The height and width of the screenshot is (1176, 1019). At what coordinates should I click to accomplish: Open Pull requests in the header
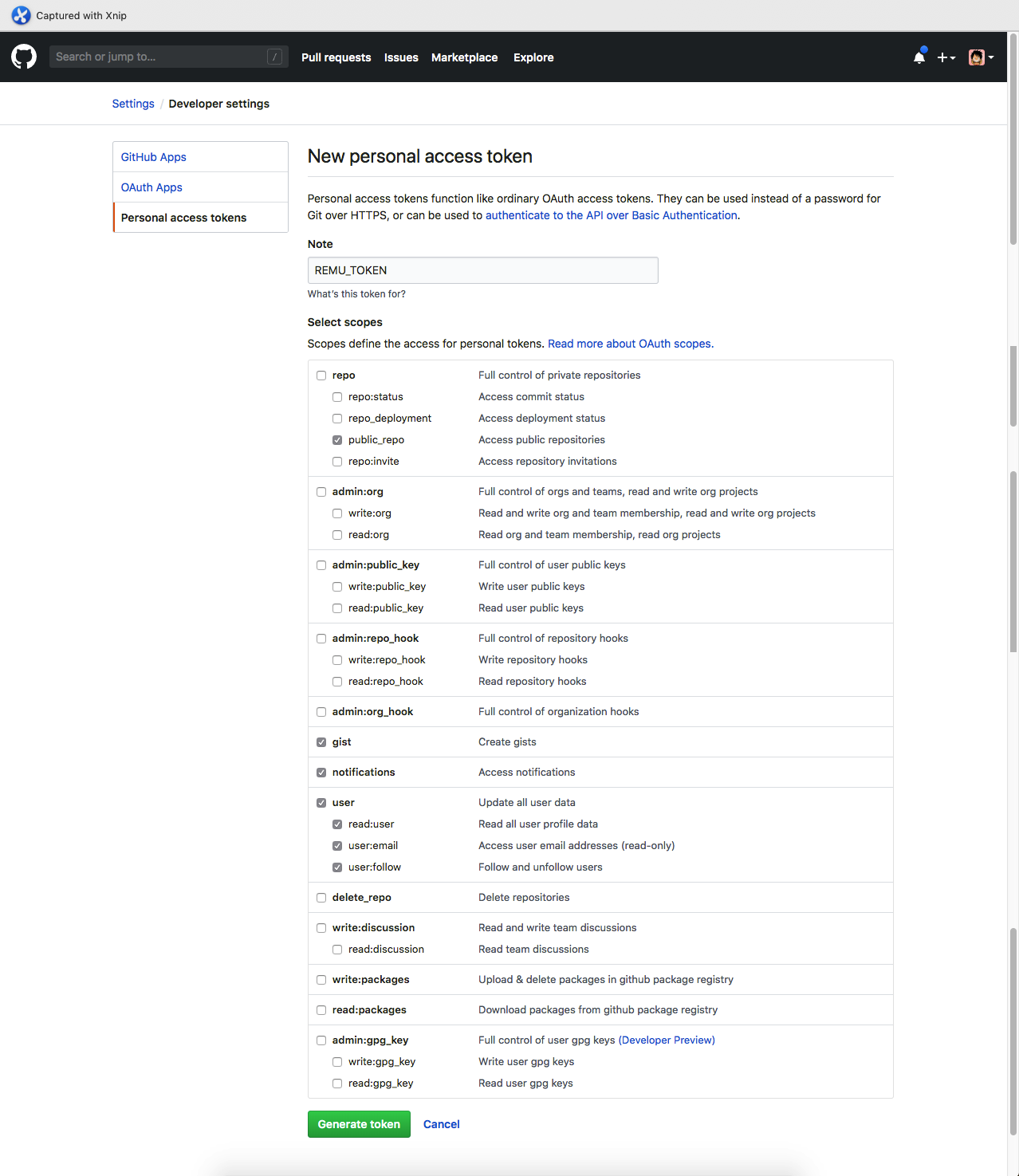point(336,57)
